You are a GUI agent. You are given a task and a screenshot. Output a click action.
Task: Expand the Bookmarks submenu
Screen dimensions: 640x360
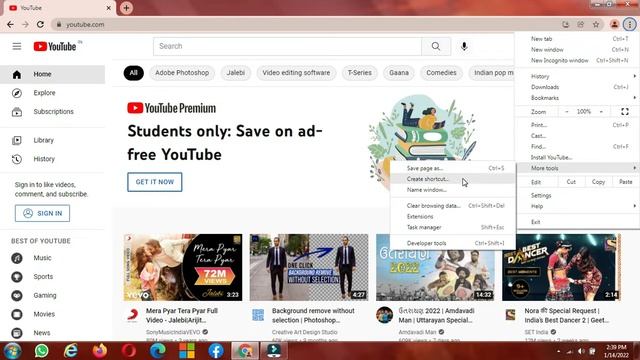pyautogui.click(x=578, y=98)
